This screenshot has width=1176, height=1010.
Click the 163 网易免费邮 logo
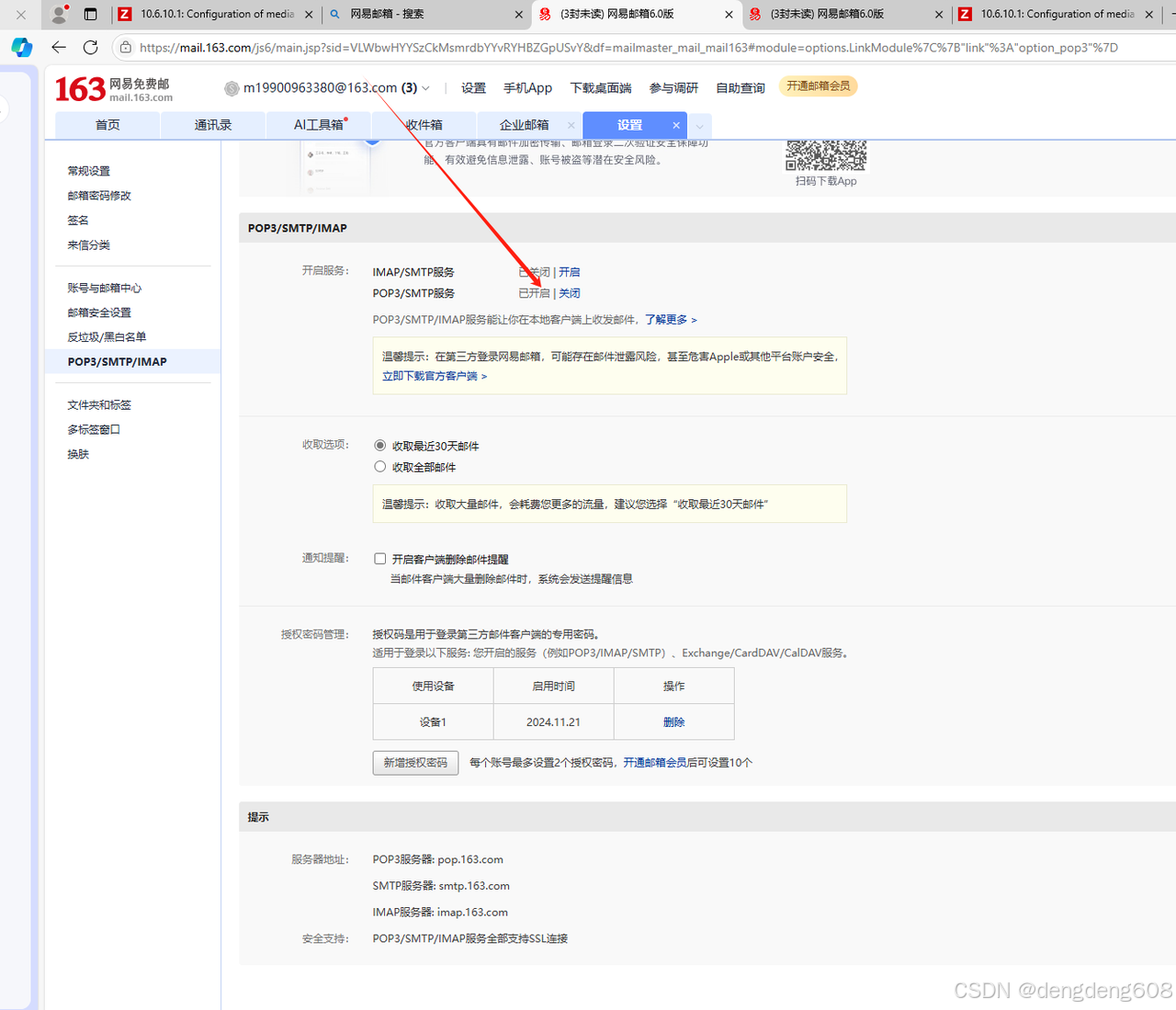click(x=113, y=88)
